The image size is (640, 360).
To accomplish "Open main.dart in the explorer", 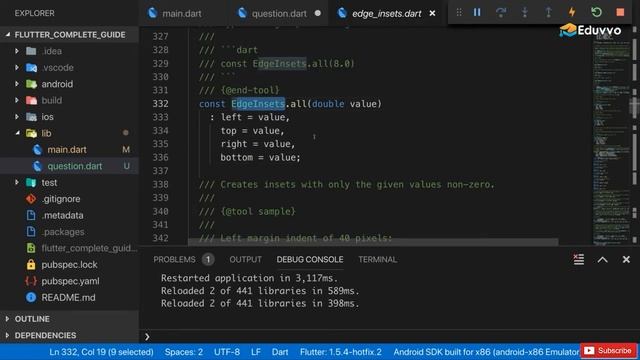I will 67,150.
